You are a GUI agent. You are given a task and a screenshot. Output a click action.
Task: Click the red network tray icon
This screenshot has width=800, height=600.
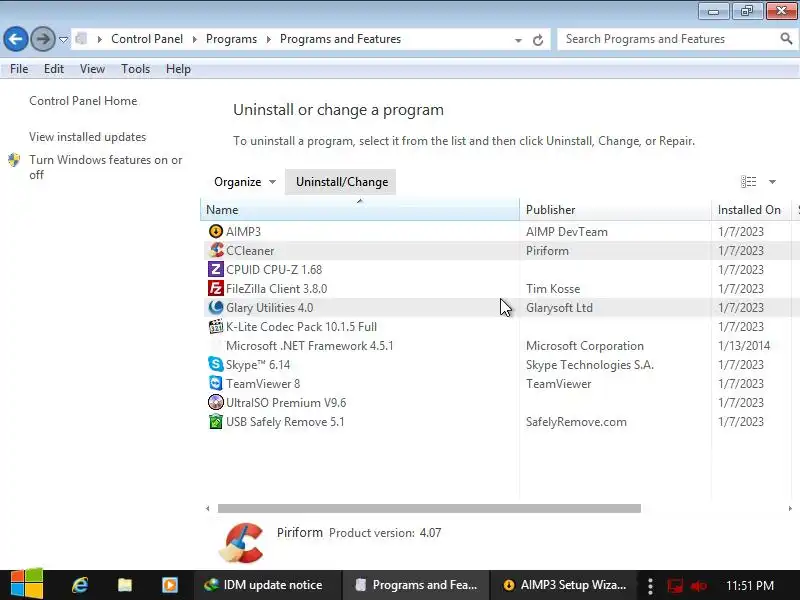[675, 585]
